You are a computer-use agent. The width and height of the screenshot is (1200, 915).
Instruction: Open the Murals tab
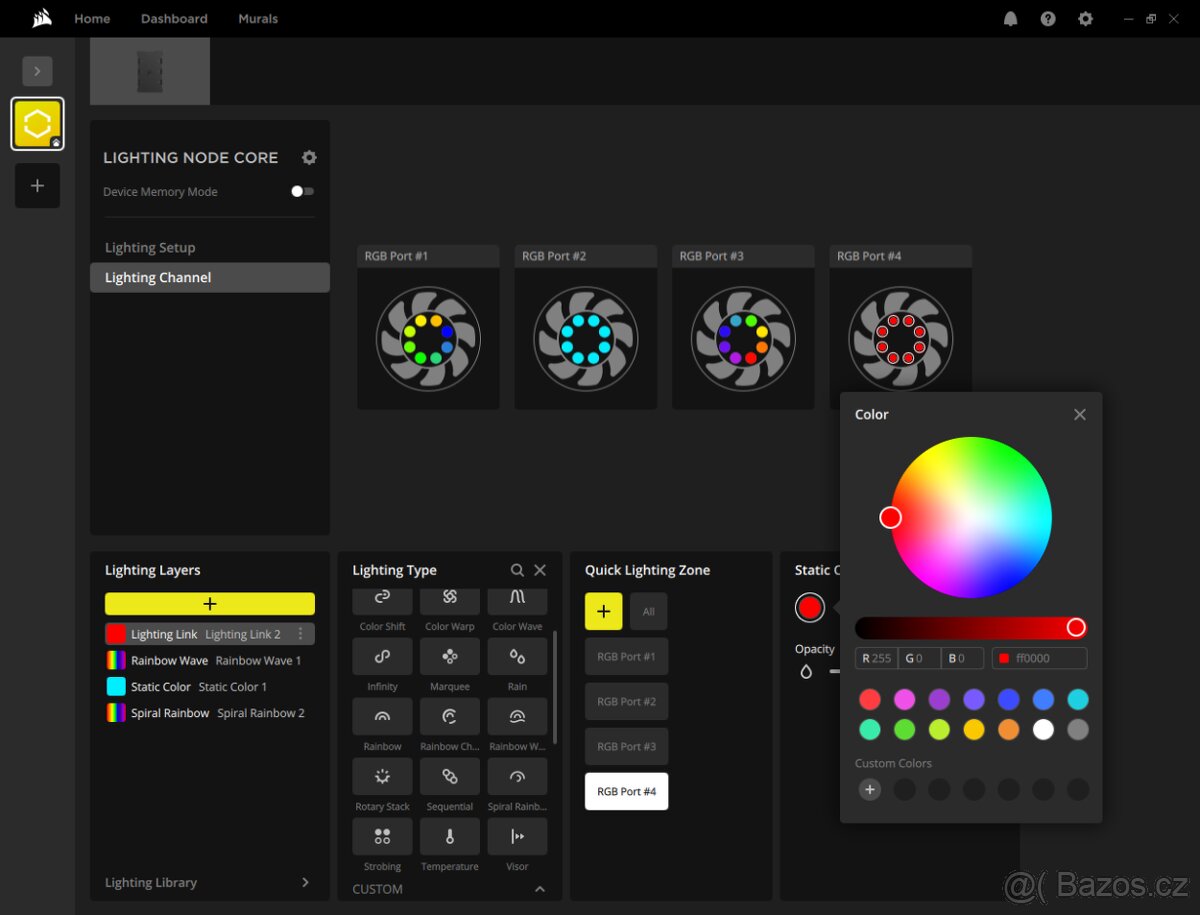(x=258, y=19)
